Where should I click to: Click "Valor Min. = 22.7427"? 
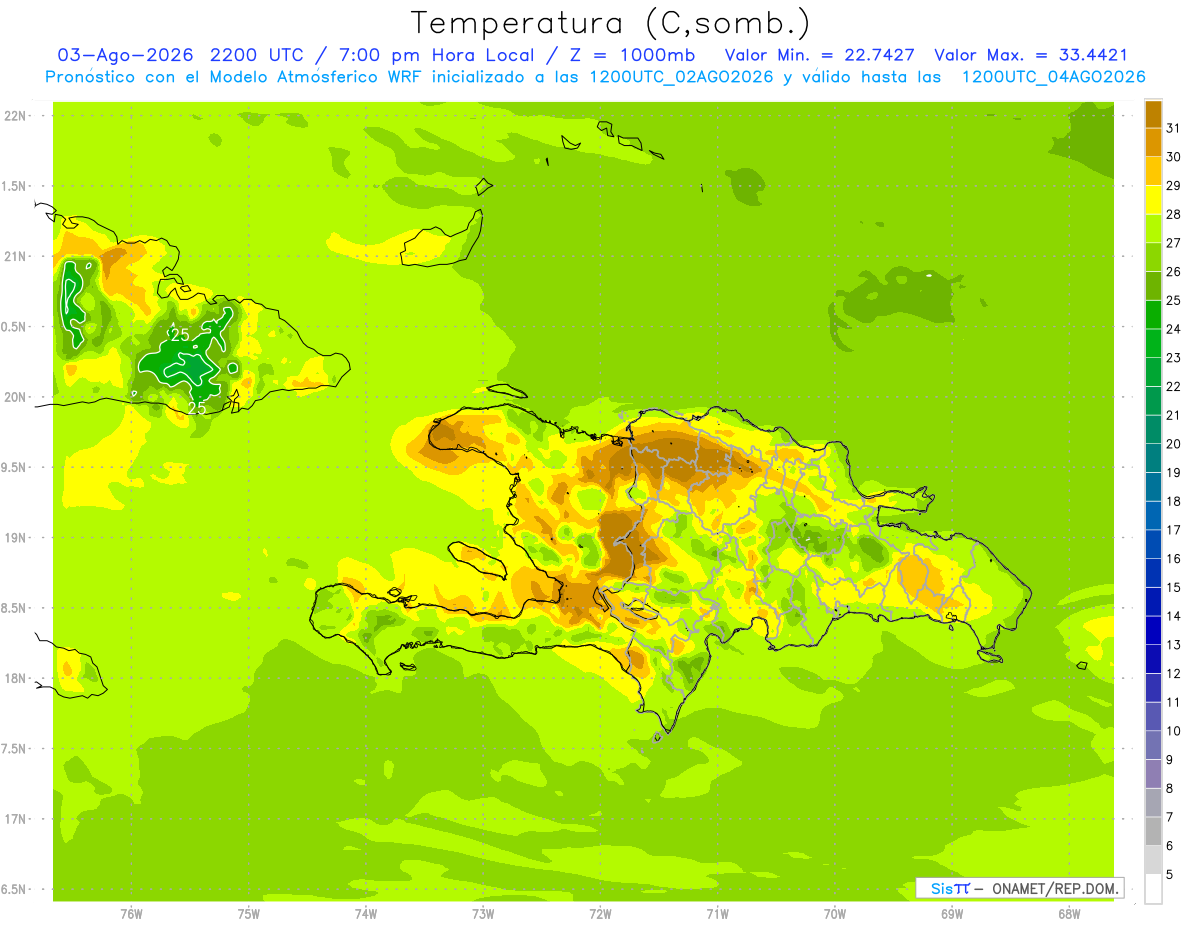click(820, 55)
